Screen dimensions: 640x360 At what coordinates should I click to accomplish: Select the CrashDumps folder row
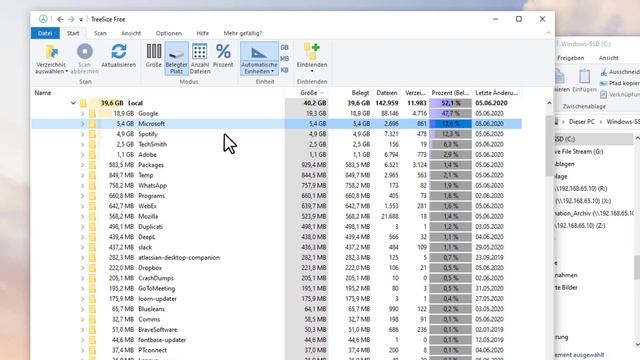tap(277, 278)
